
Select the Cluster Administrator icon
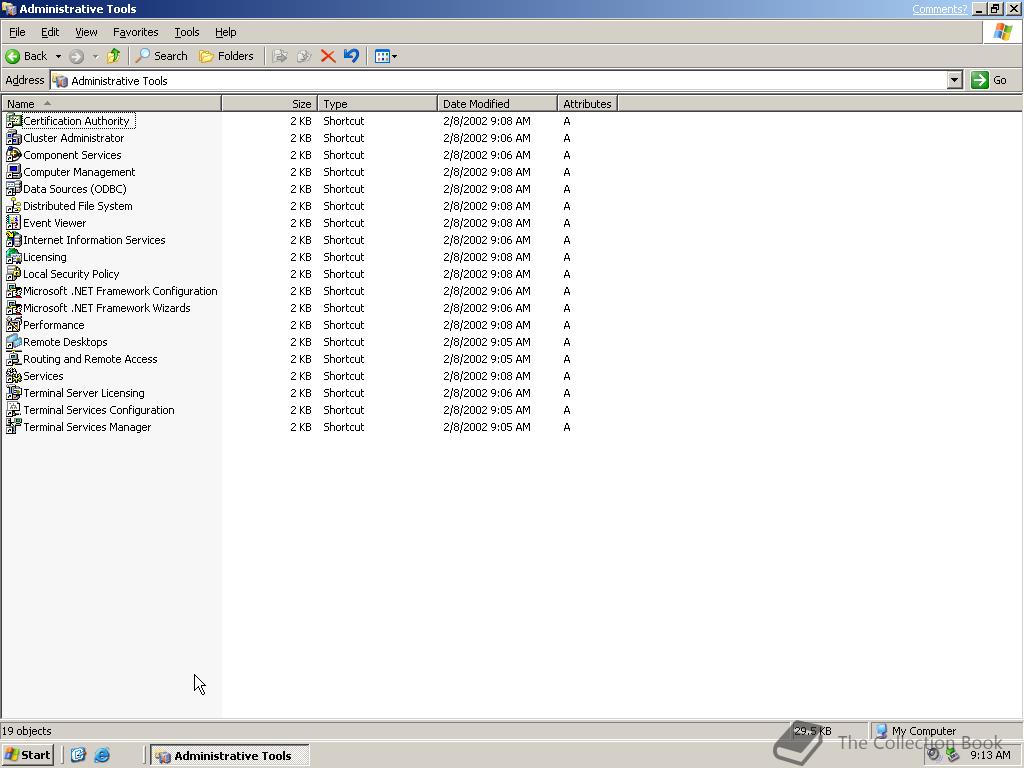coord(13,138)
